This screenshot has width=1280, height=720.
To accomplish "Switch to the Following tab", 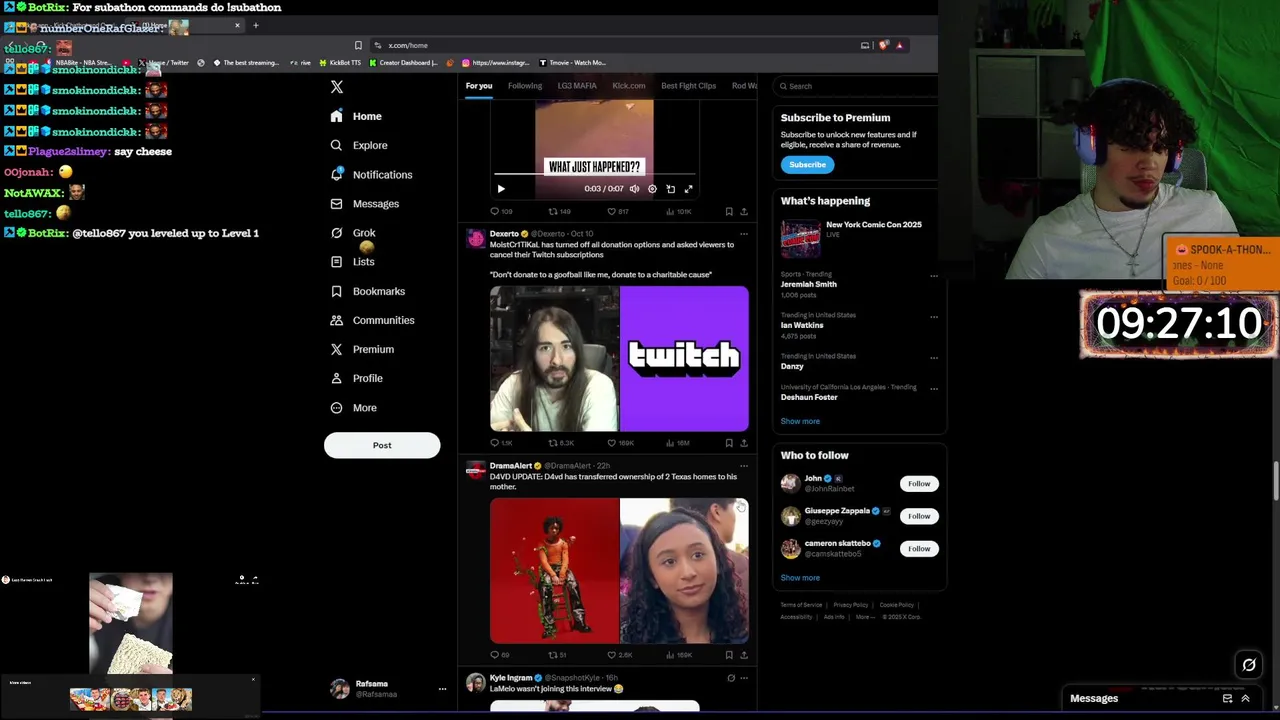I will [x=524, y=86].
